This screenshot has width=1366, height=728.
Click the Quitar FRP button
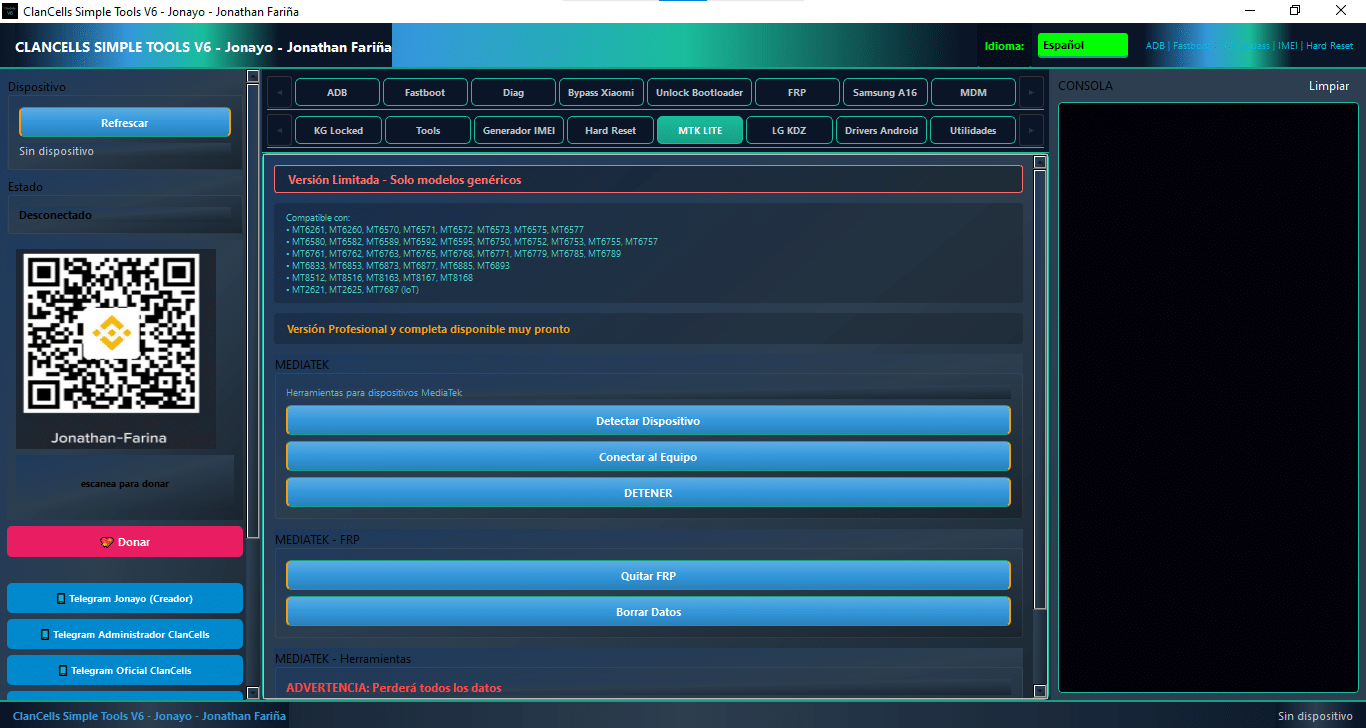click(648, 576)
